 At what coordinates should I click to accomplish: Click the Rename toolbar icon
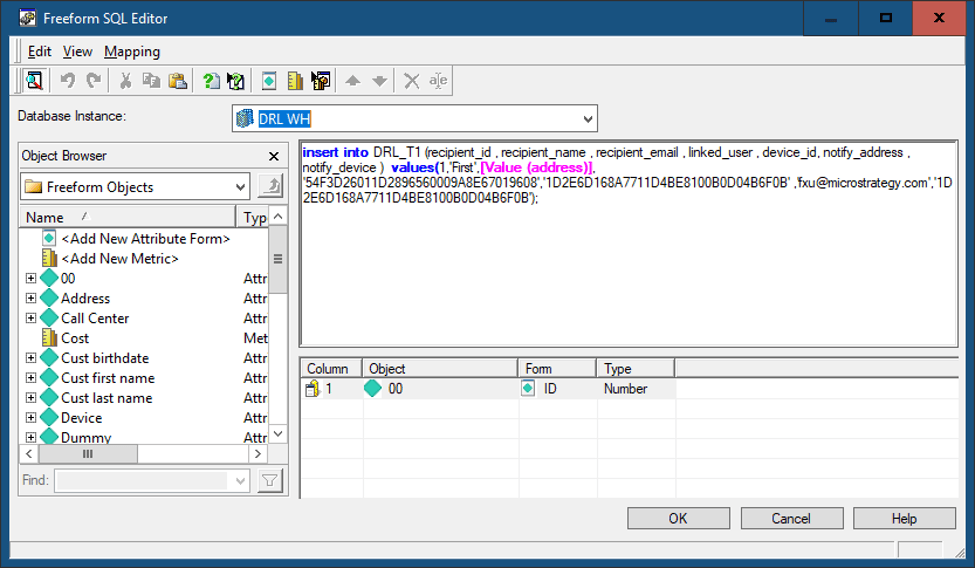[x=438, y=81]
